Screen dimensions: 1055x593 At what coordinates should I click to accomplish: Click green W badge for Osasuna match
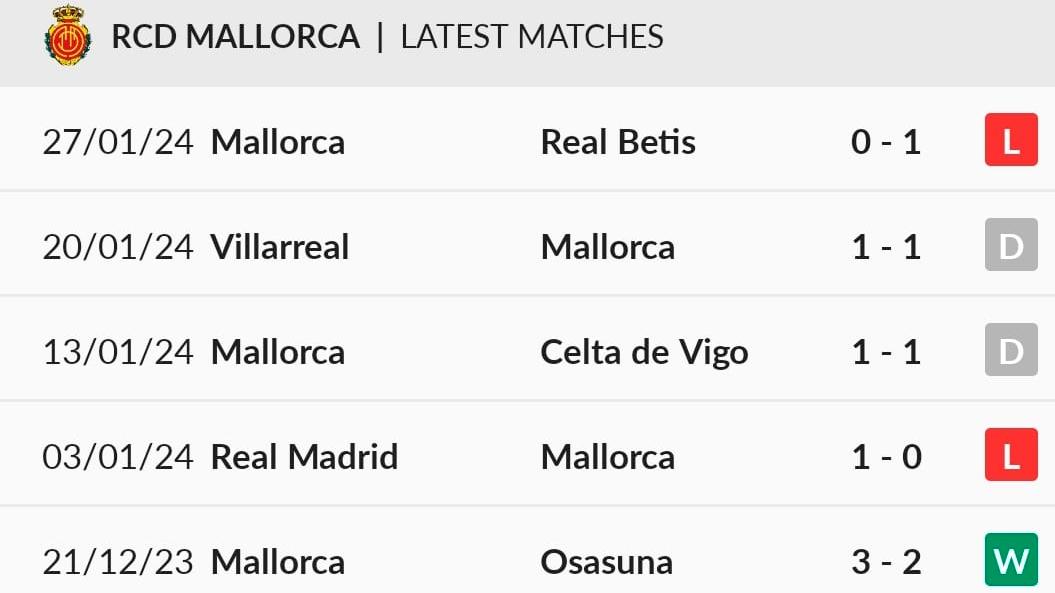pos(1011,560)
